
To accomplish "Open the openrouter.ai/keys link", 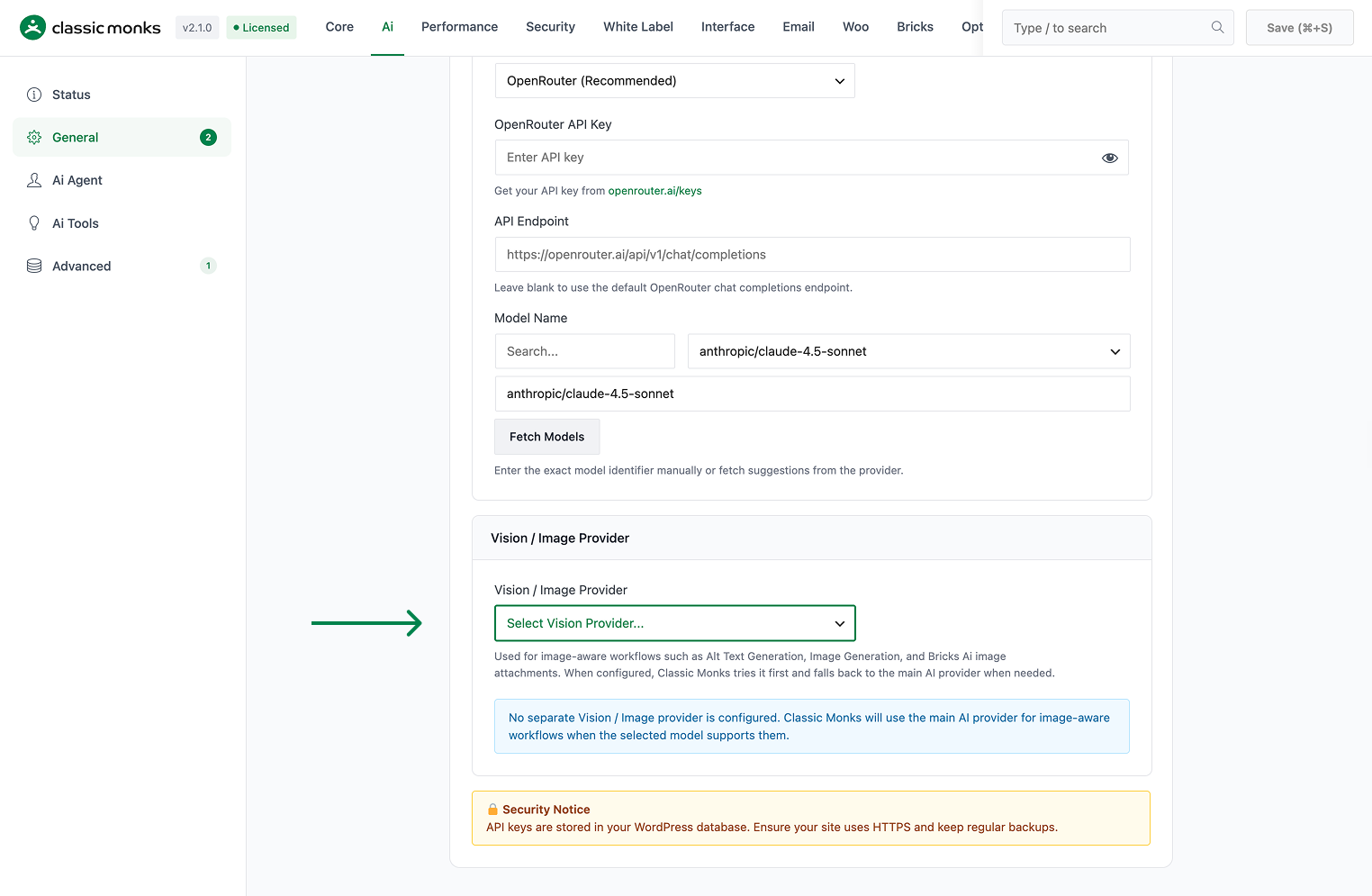I will 654,191.
